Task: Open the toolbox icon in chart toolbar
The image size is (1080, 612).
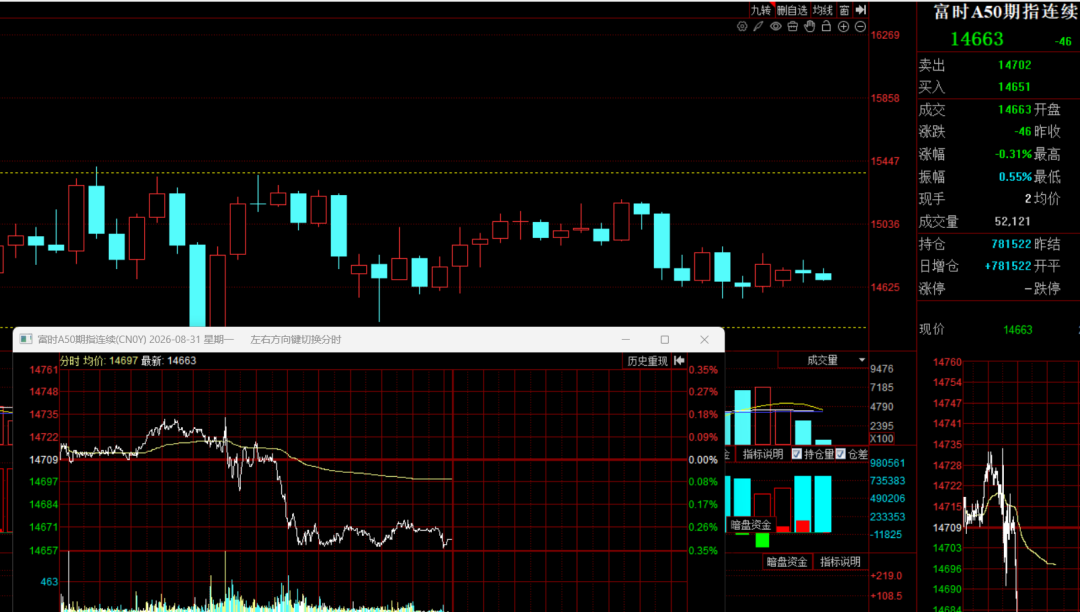Action: tap(793, 26)
